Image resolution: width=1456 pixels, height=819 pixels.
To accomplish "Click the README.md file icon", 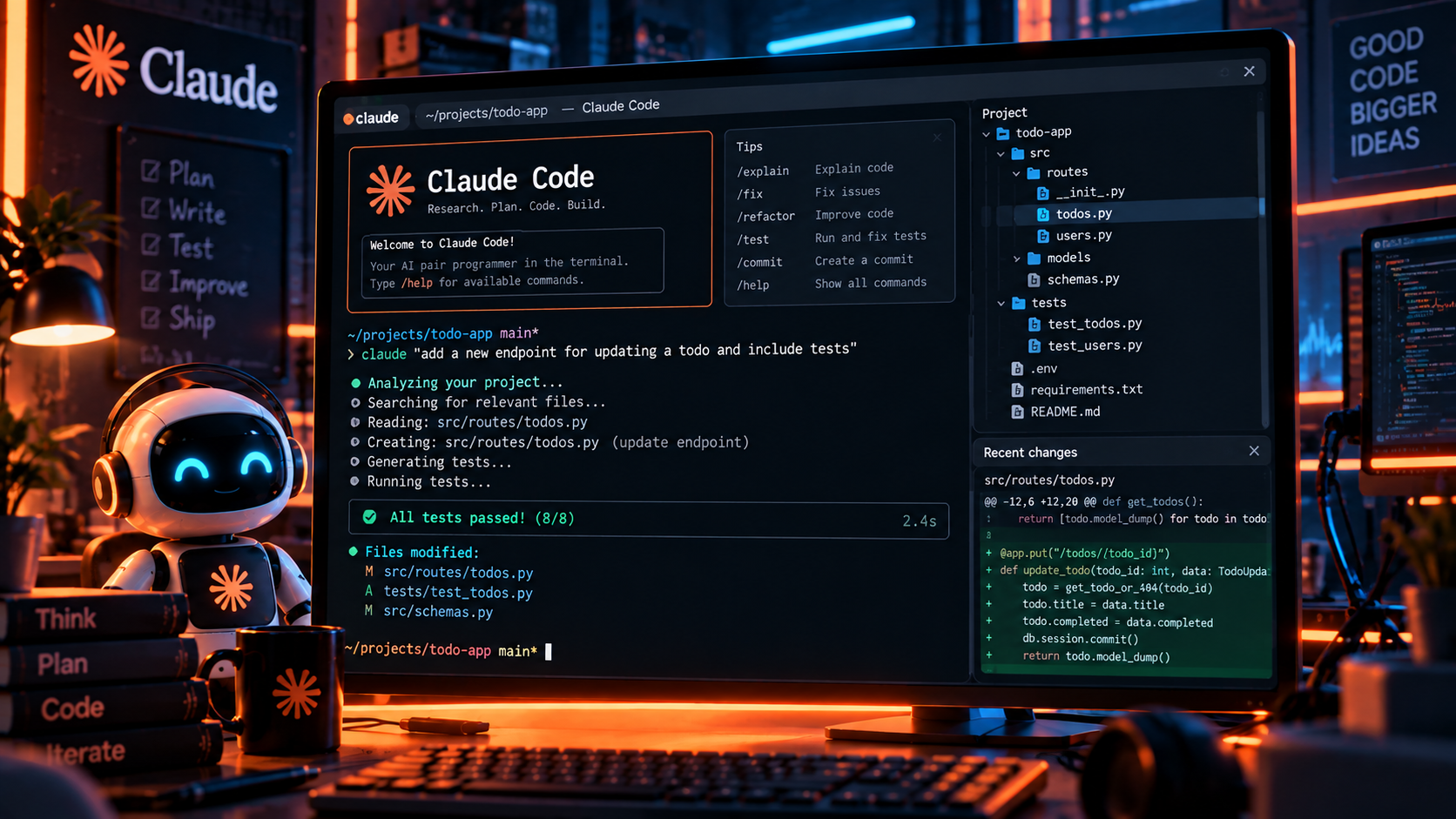I will click(1017, 412).
